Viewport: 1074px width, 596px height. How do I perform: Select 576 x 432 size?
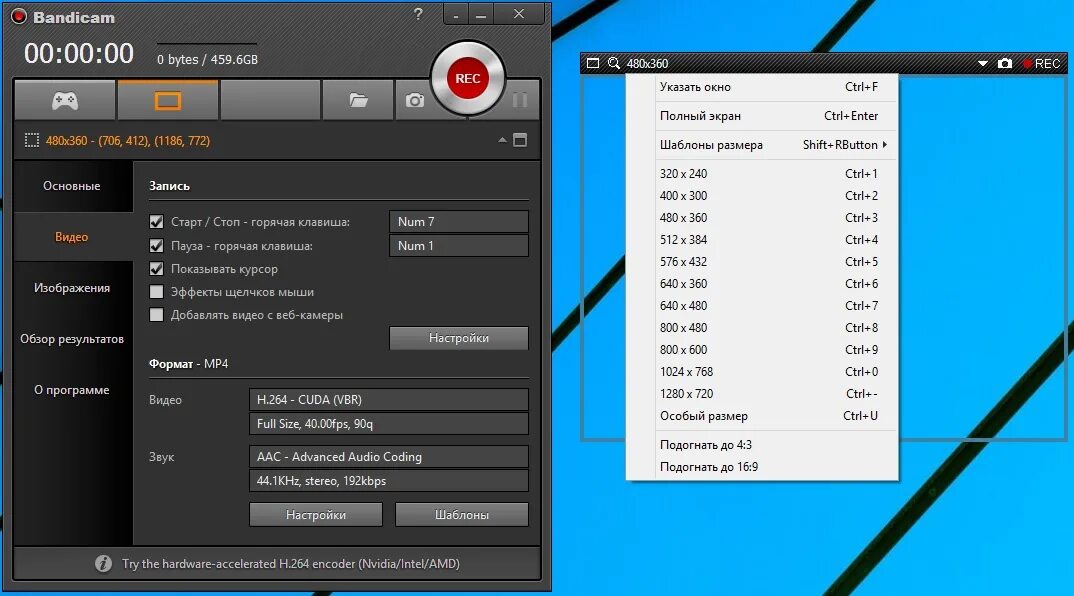pos(762,261)
